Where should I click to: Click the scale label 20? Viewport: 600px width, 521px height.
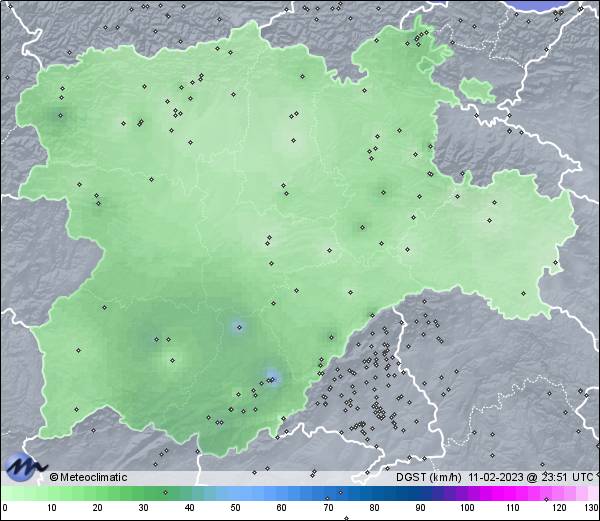point(98,508)
